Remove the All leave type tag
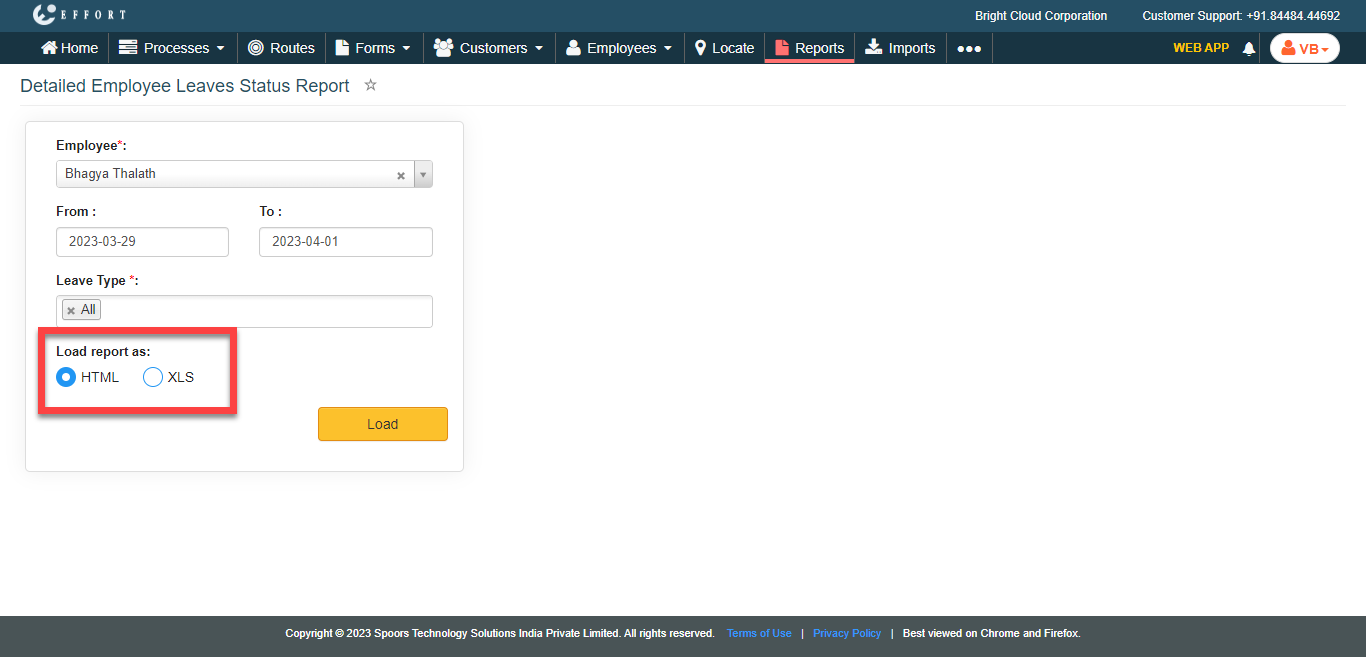The height and width of the screenshot is (657, 1366). coord(71,311)
